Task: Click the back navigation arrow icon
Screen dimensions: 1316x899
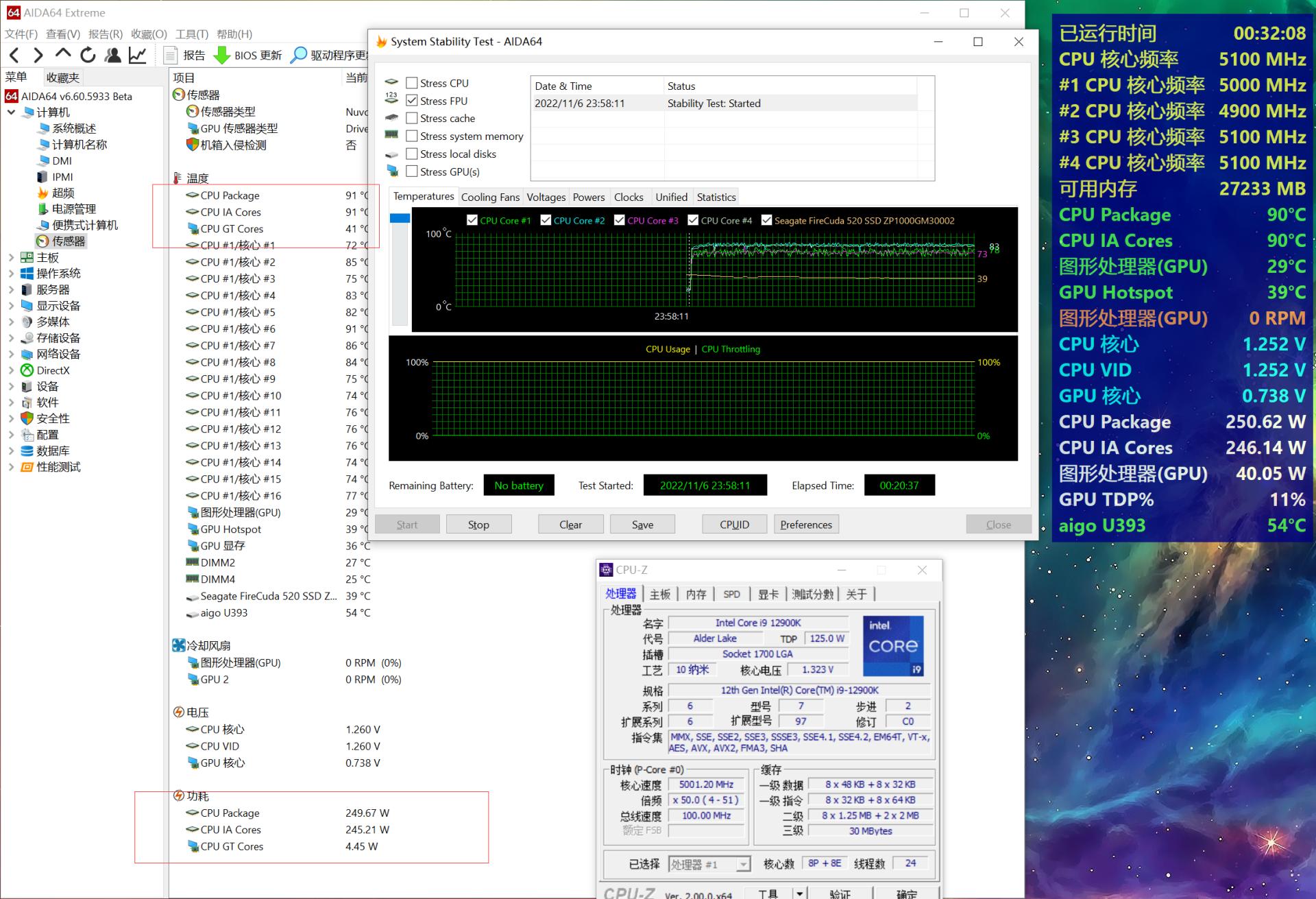Action: click(x=14, y=55)
